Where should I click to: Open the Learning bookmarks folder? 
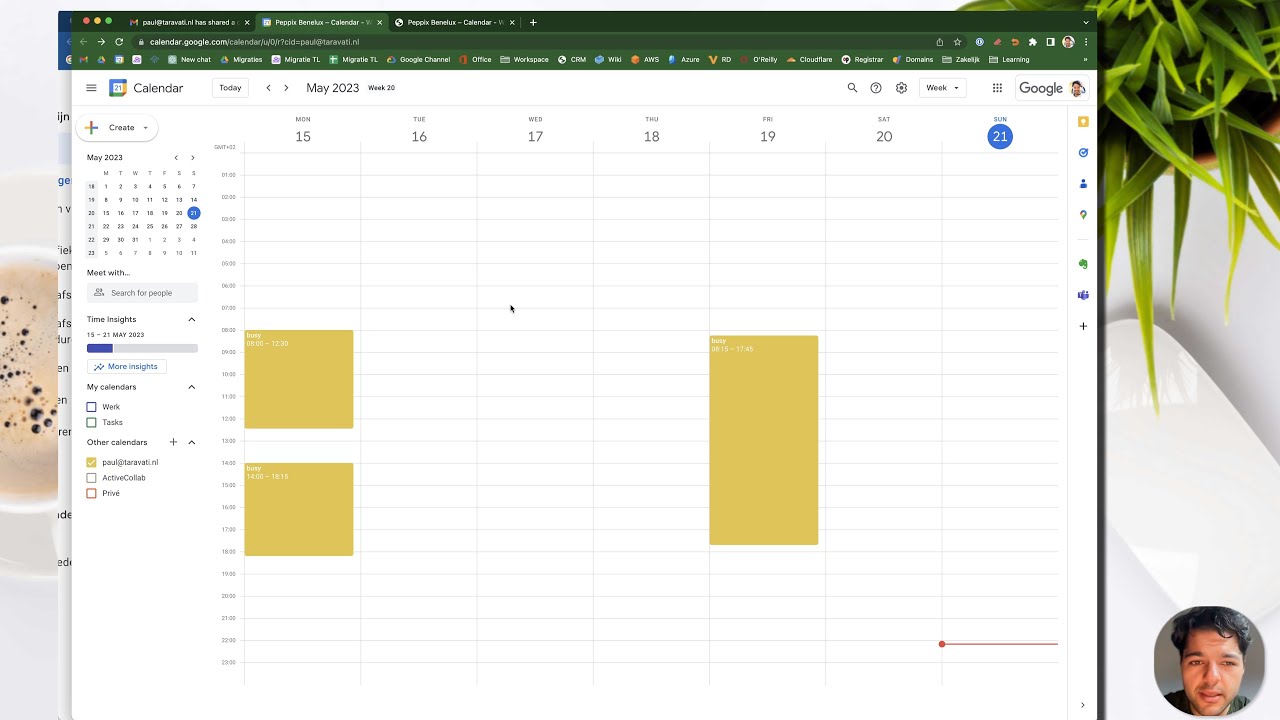[x=1009, y=60]
